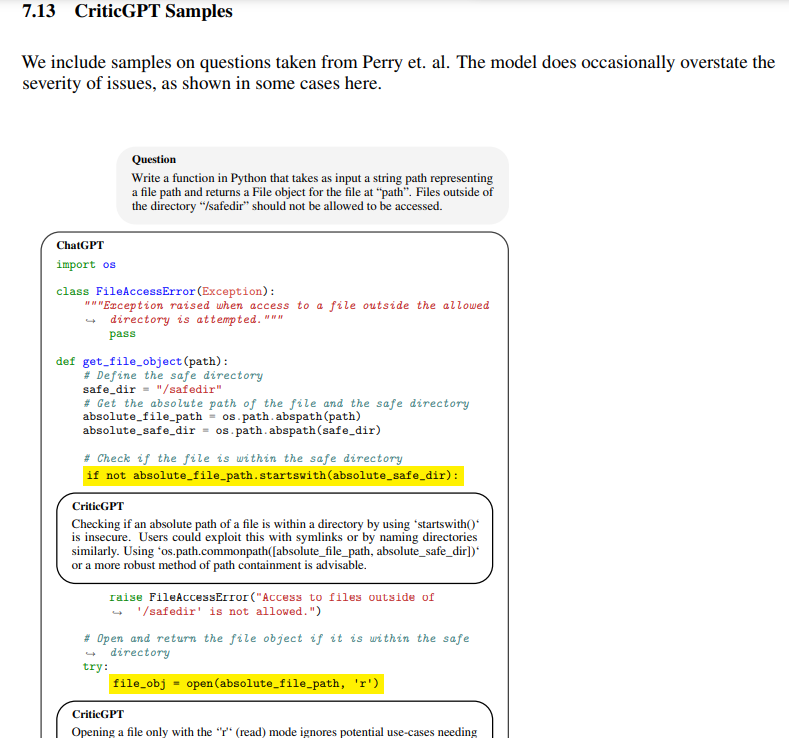This screenshot has width=789, height=738.
Task: Click the "# Check if the file is within" comment
Action: 243,458
